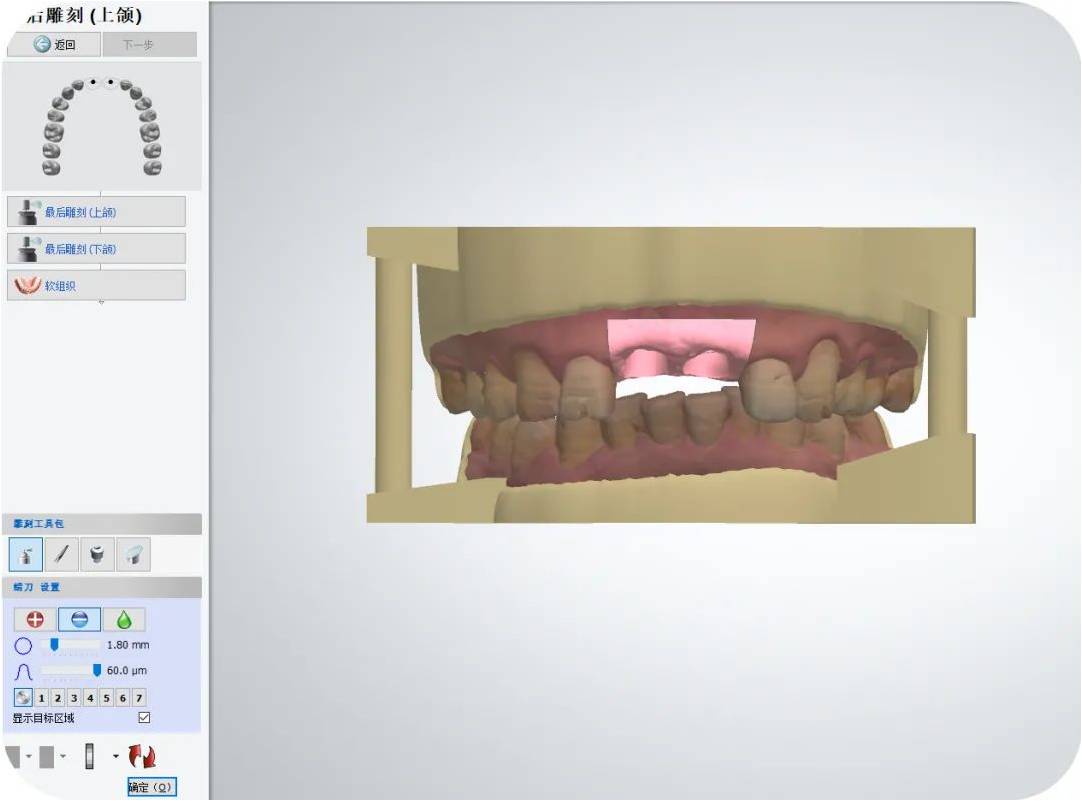Choose the second sculpt toolkit tool
This screenshot has height=801, width=1082.
pos(61,554)
